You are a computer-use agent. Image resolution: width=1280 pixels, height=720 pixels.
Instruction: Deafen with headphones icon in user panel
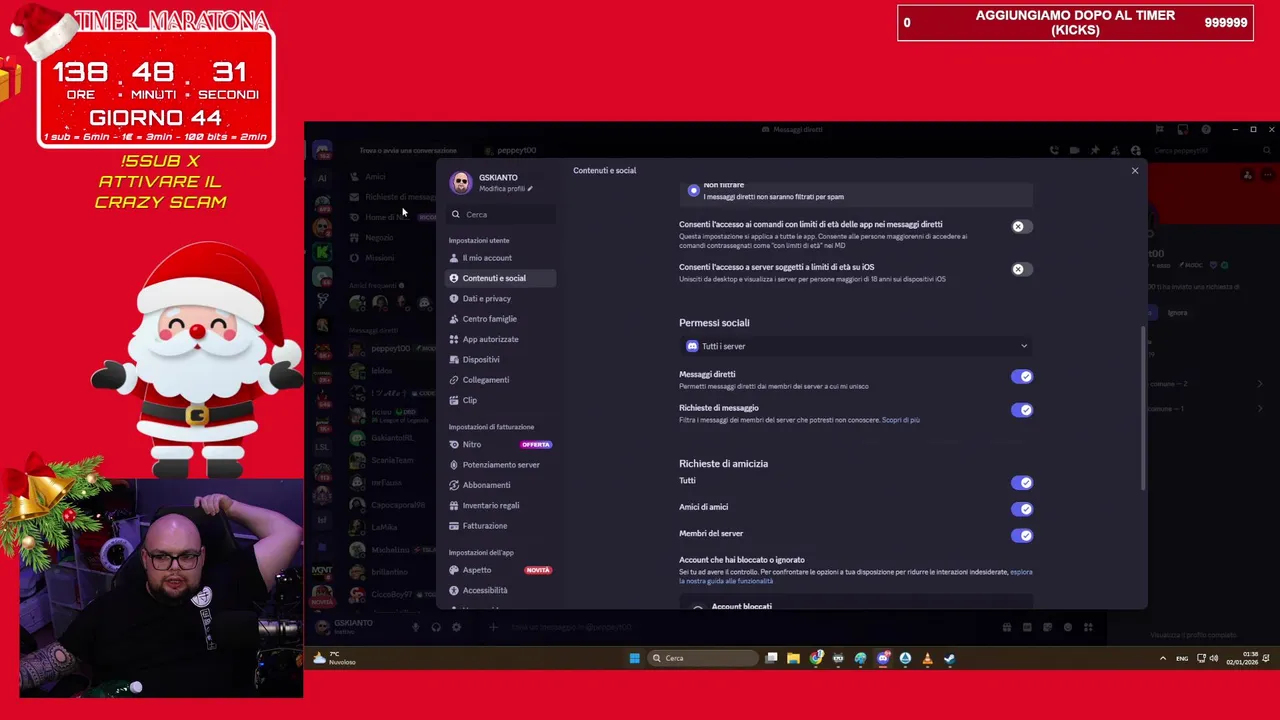pos(436,627)
